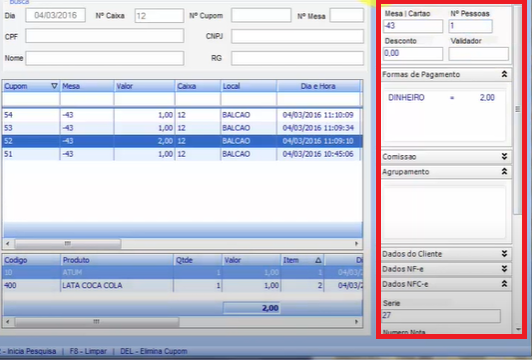The width and height of the screenshot is (532, 360).
Task: Select the highlighted coupon row 52
Action: tap(182, 141)
